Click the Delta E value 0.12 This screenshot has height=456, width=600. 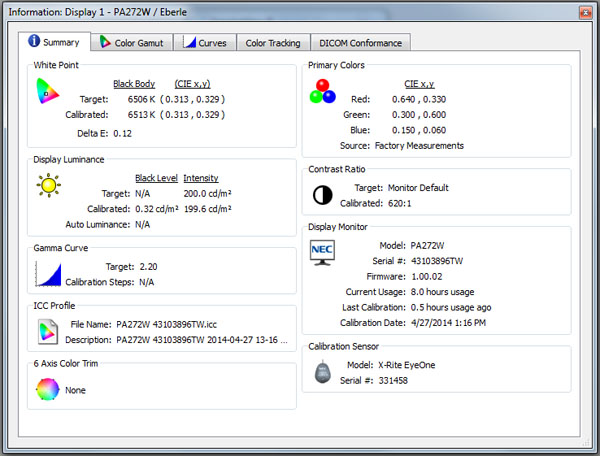[x=122, y=132]
